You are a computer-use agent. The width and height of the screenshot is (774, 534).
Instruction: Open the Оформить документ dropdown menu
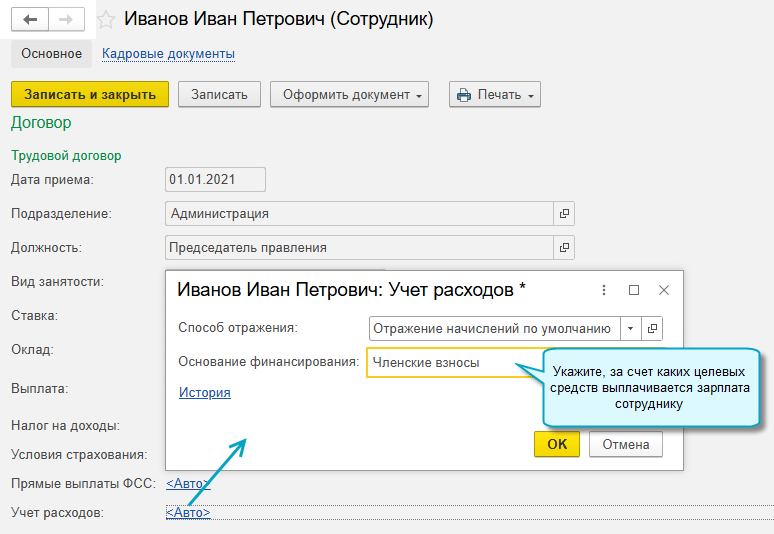349,94
